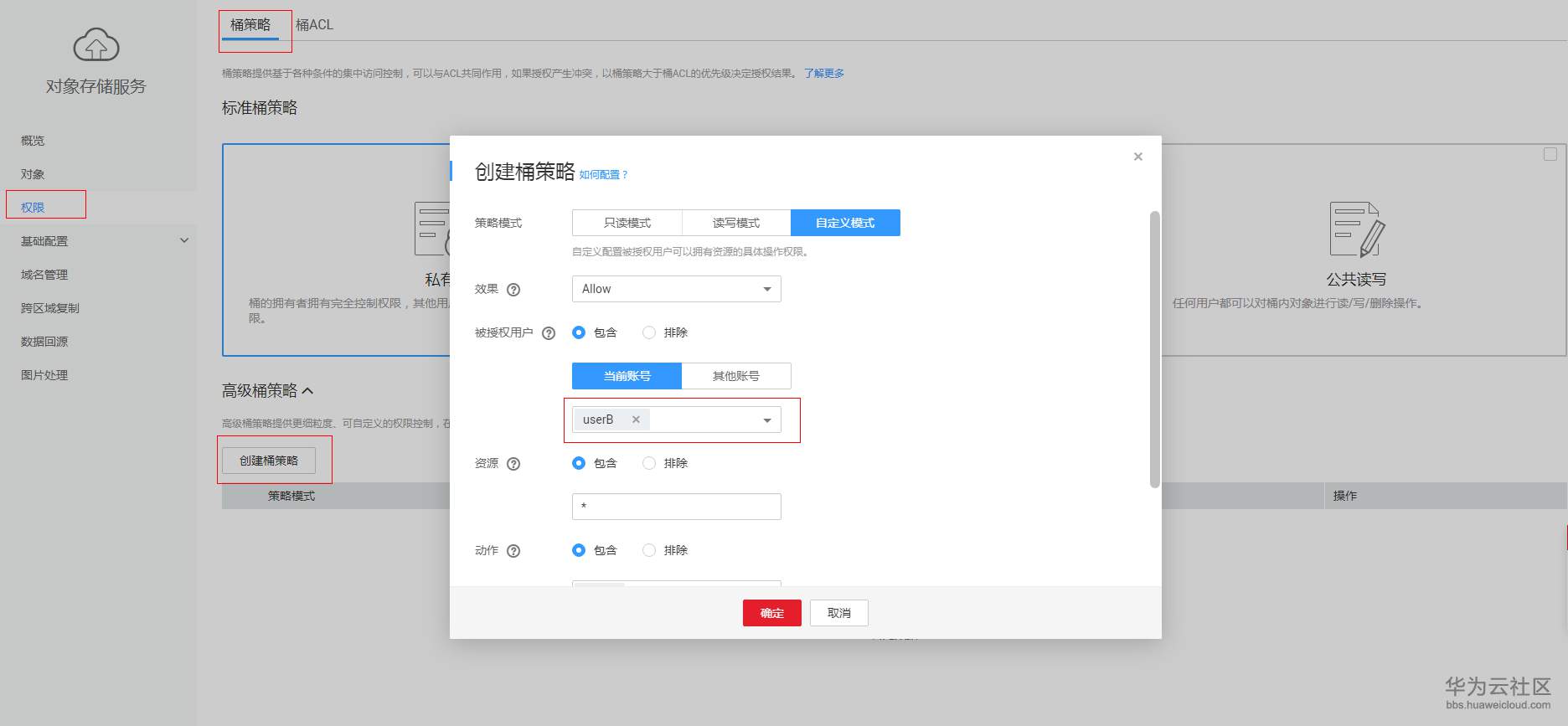
Task: Open 域名管理 in the sidebar
Action: 44,275
